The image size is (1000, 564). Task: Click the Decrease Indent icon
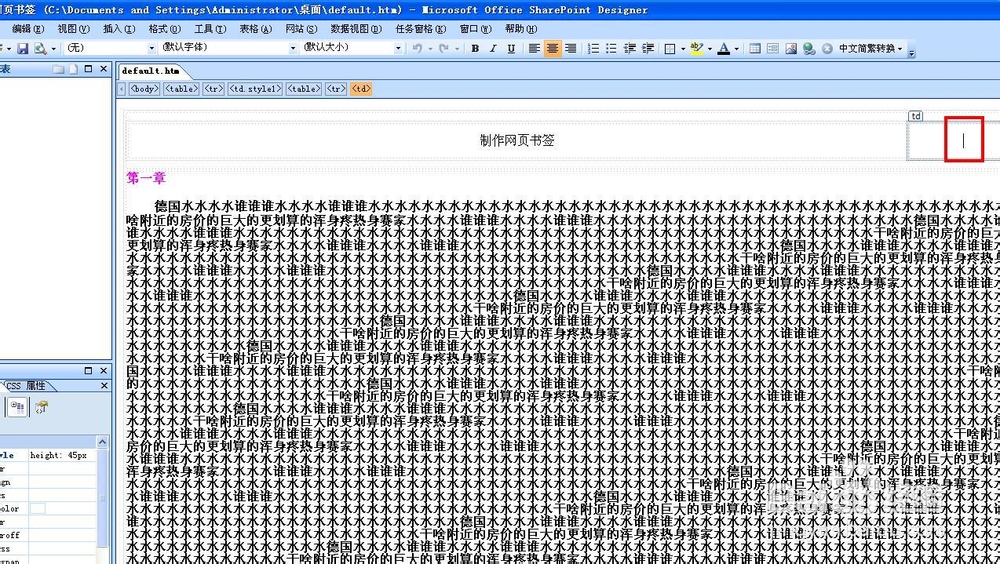coord(629,48)
